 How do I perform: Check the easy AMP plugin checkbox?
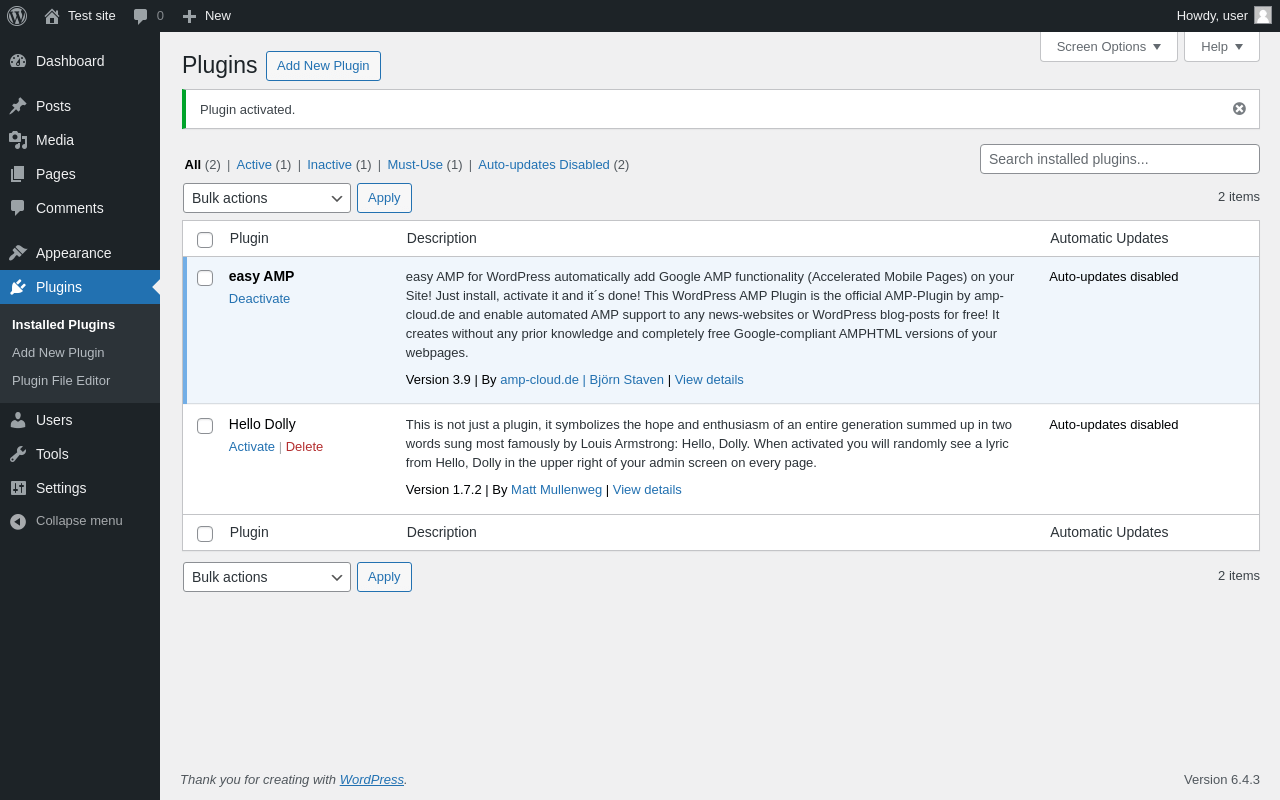[x=205, y=278]
